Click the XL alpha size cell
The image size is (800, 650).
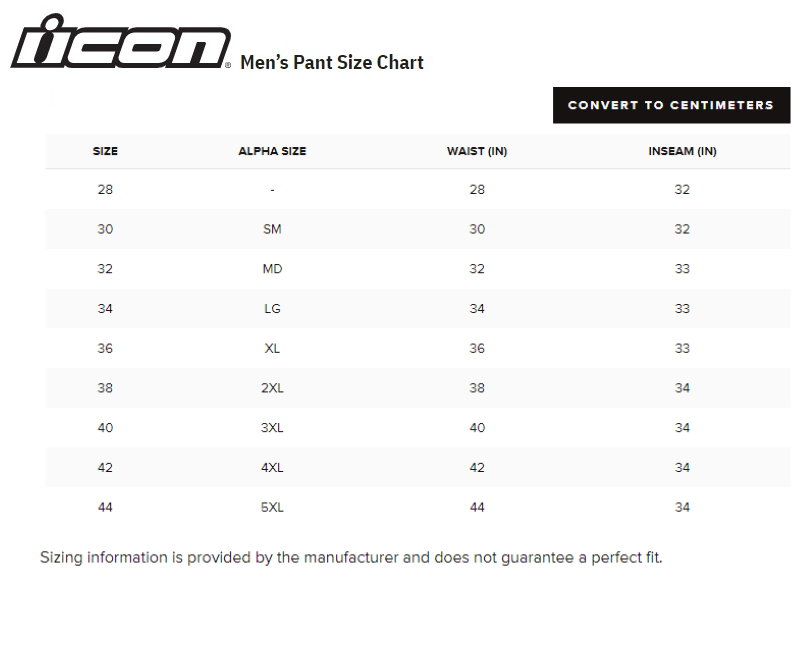click(x=272, y=349)
